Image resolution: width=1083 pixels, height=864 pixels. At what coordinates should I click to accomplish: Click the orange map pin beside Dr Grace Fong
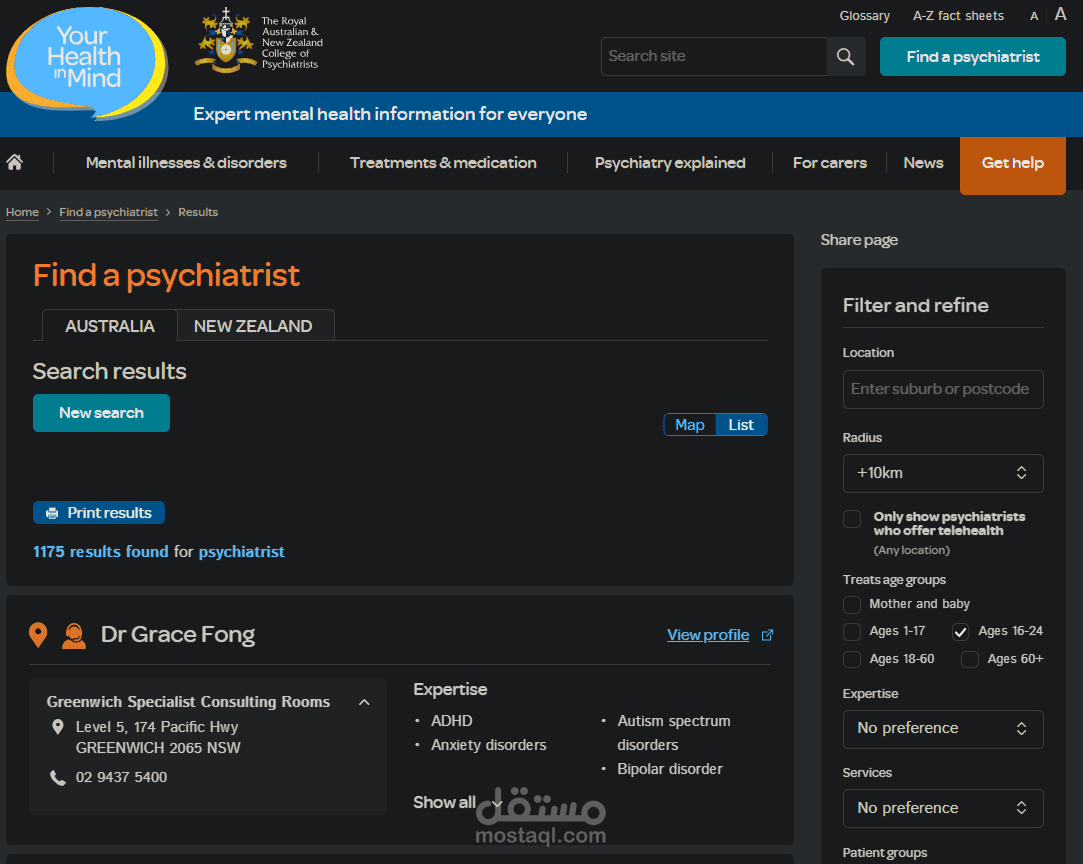point(38,635)
